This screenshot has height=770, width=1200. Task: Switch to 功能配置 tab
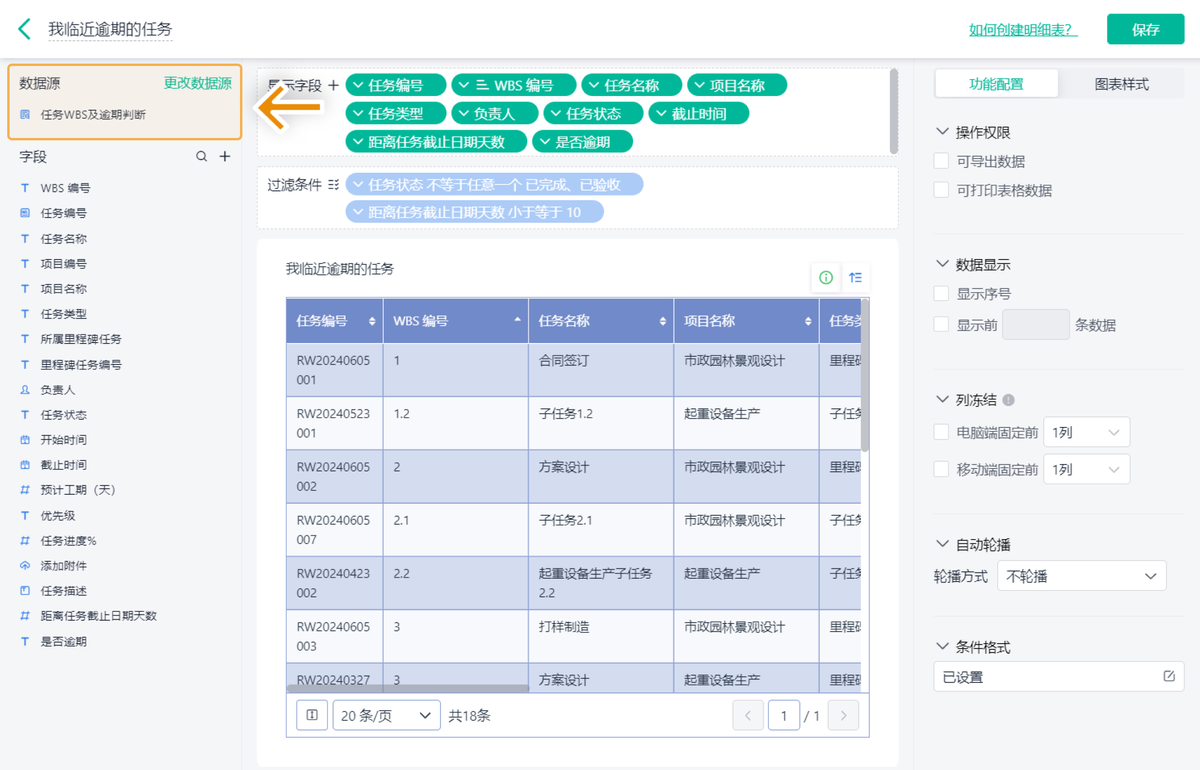coord(996,84)
